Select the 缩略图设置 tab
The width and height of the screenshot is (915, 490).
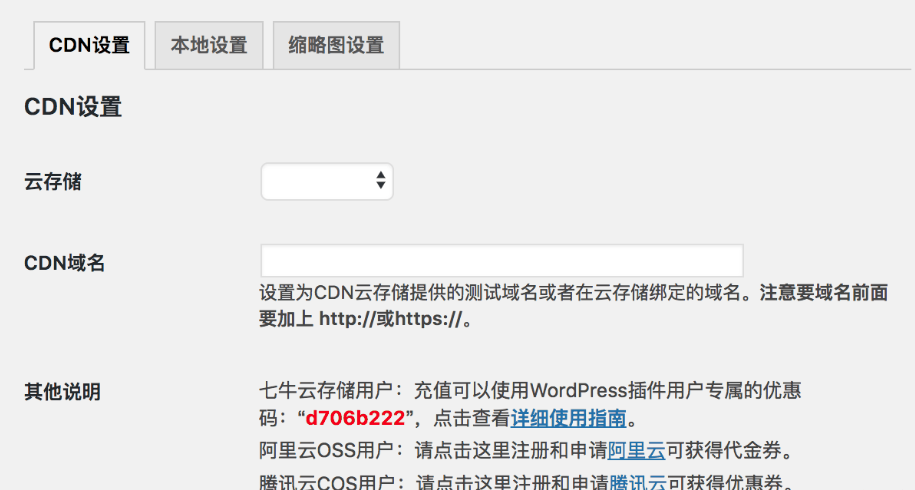pyautogui.click(x=335, y=45)
